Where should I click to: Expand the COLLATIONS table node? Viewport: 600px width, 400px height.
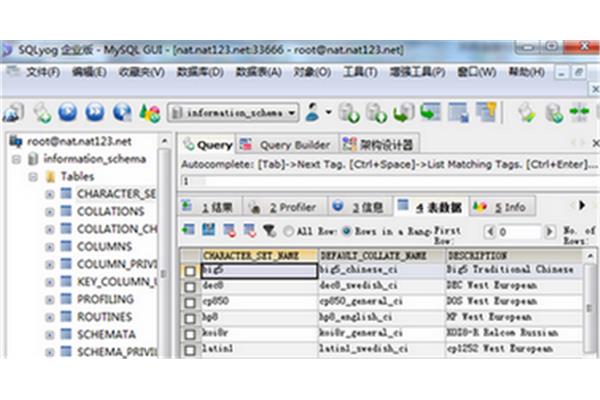[49, 212]
